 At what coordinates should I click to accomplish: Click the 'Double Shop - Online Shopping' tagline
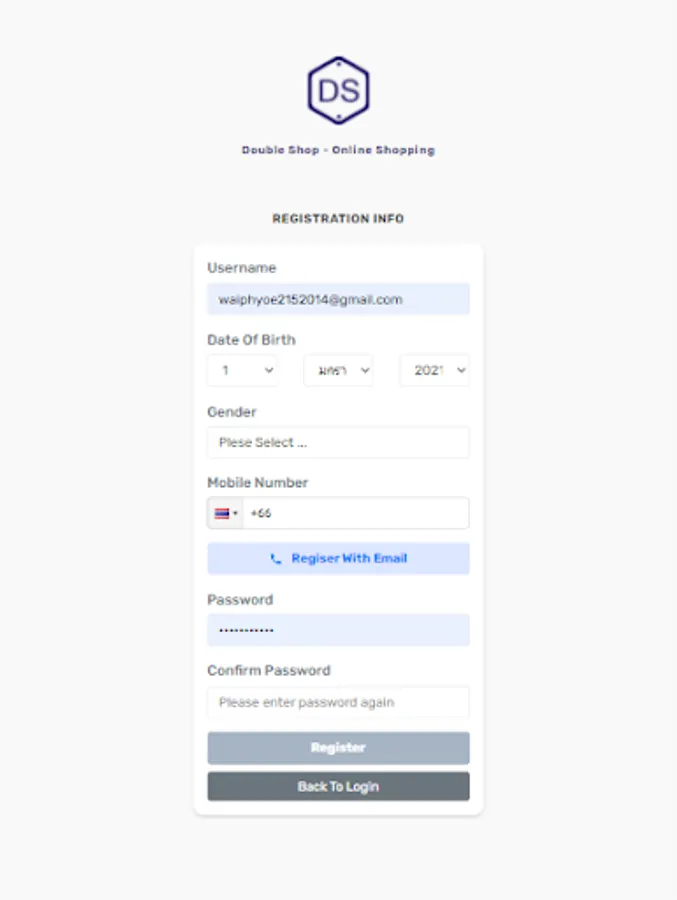pyautogui.click(x=338, y=150)
